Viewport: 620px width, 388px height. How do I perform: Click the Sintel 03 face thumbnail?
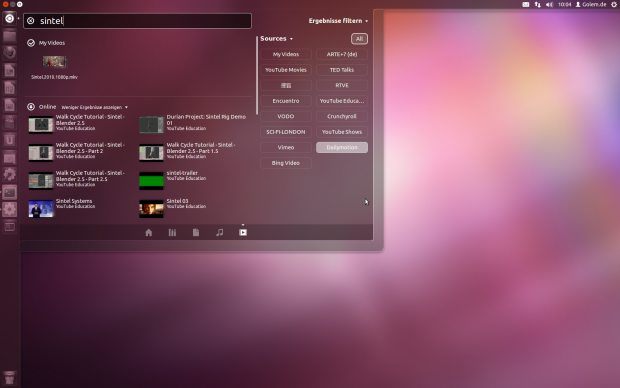(x=151, y=209)
